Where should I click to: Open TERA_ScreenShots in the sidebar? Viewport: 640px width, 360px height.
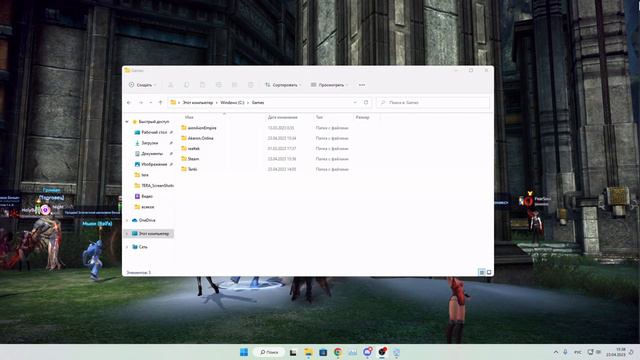157,185
